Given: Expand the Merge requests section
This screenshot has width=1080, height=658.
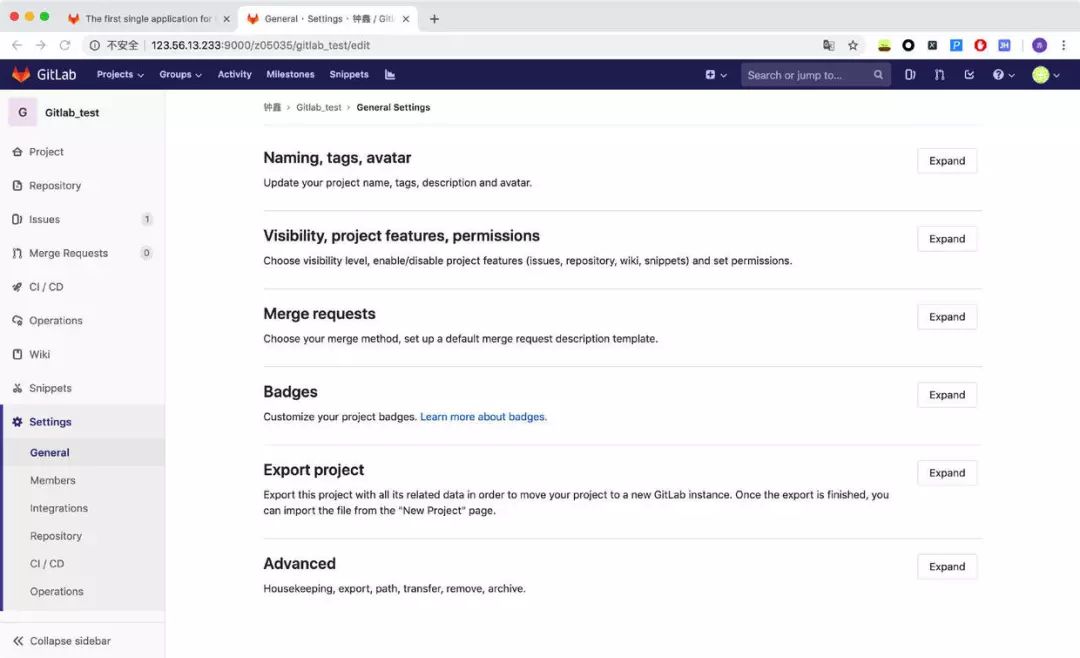Looking at the screenshot, I should point(947,316).
